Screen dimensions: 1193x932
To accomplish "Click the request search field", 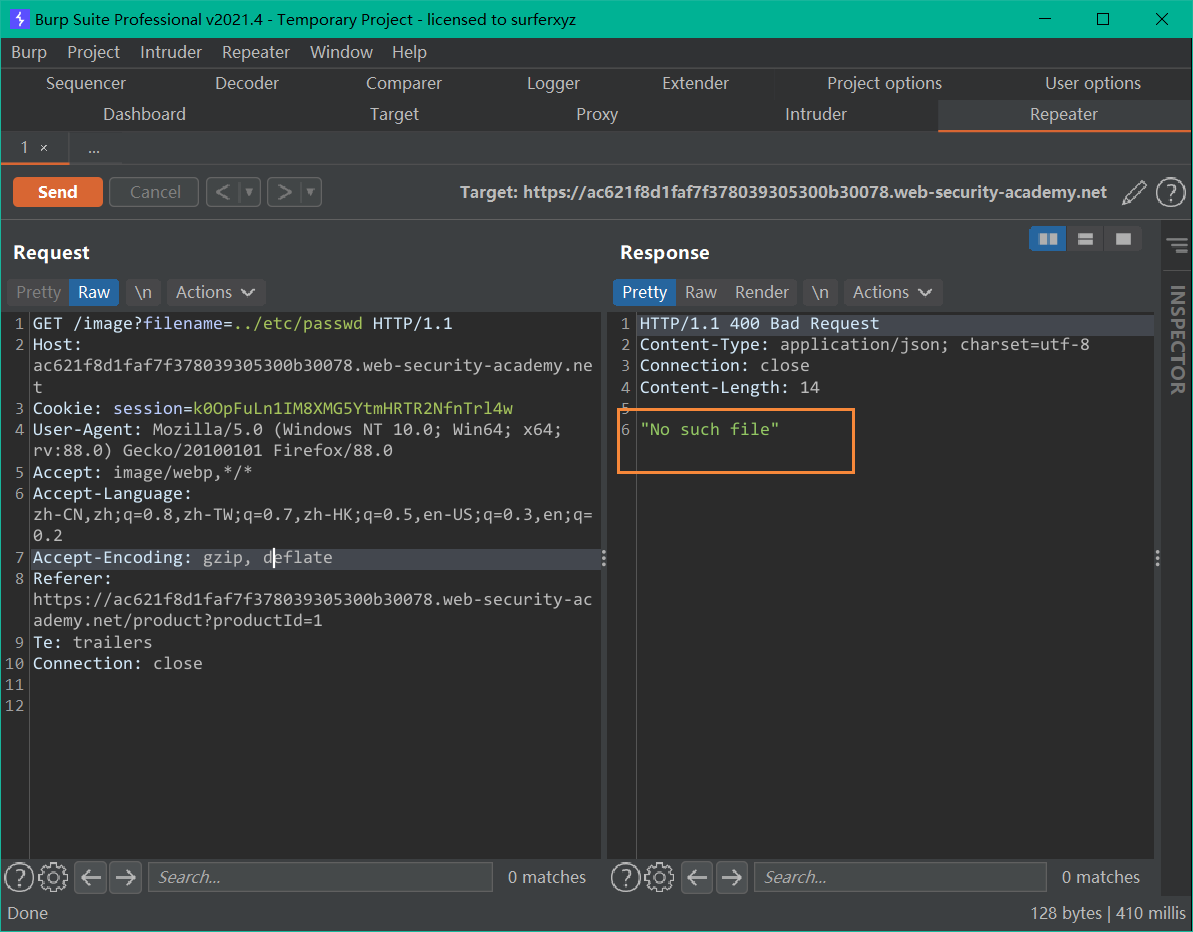I will point(320,877).
